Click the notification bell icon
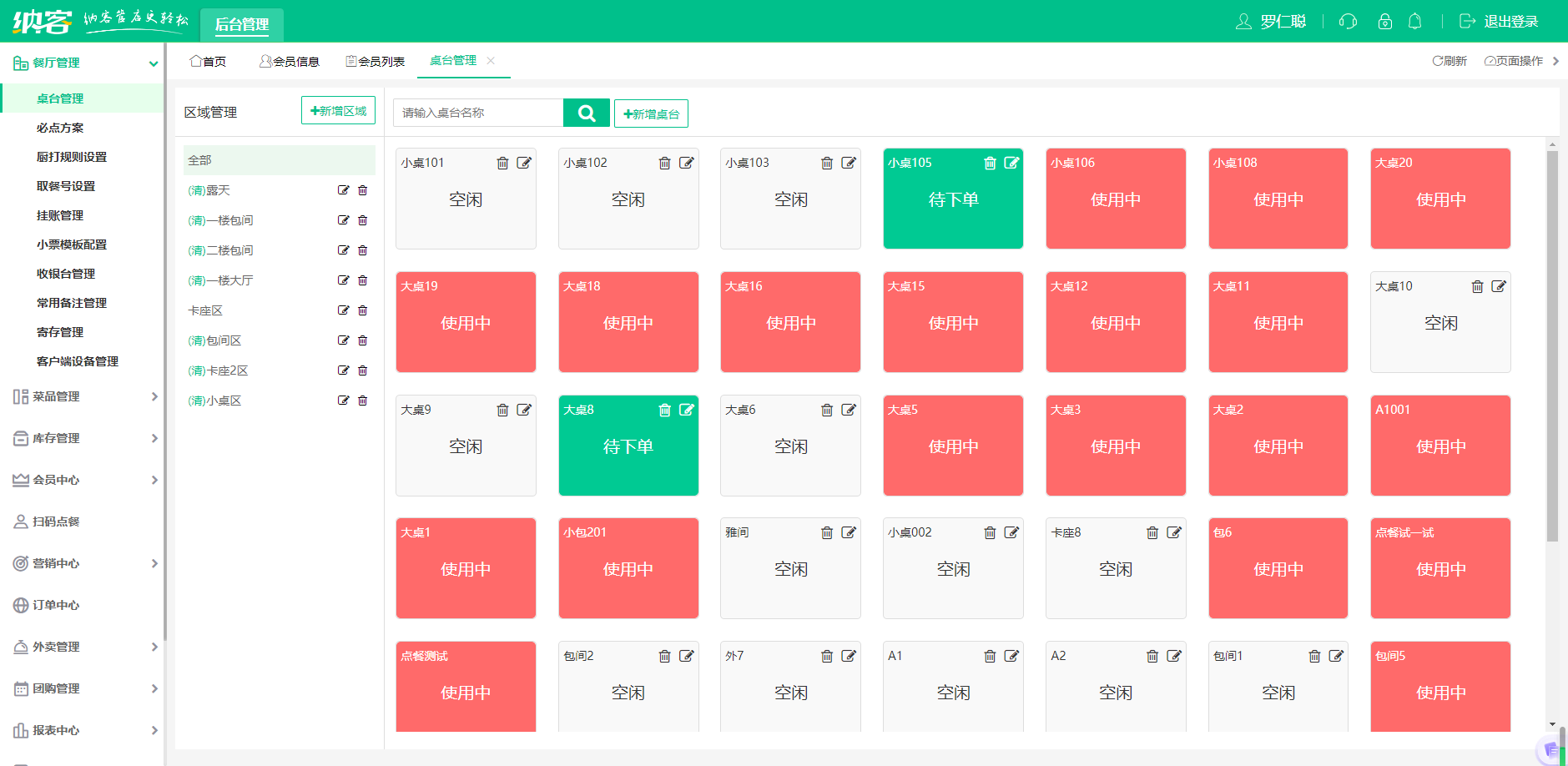This screenshot has height=766, width=1568. pyautogui.click(x=1414, y=22)
